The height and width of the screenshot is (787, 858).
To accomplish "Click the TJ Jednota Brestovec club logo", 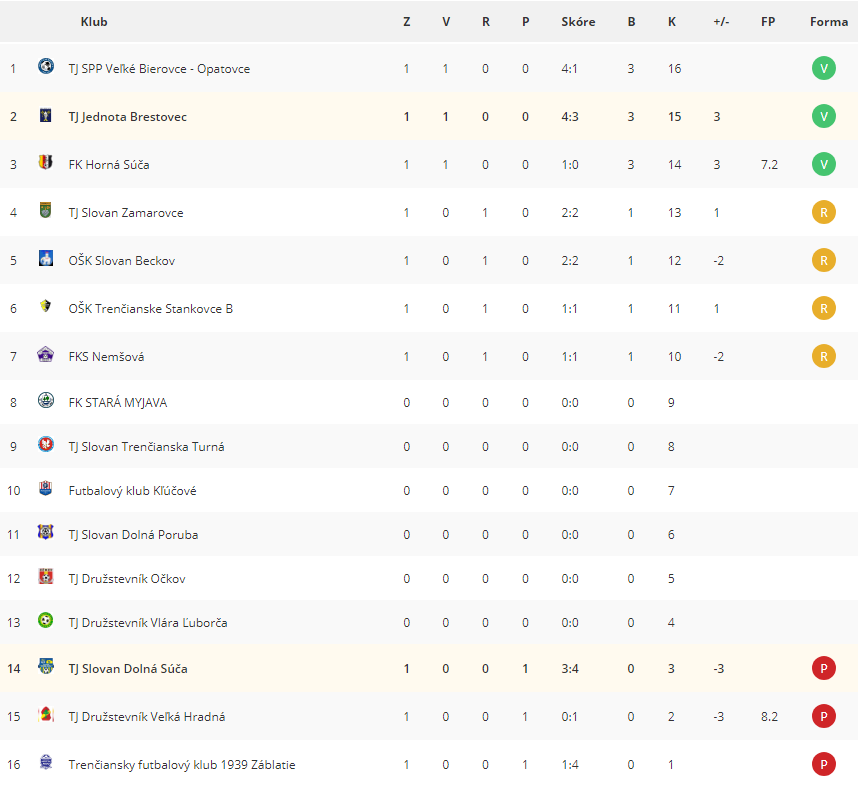I will [46, 115].
